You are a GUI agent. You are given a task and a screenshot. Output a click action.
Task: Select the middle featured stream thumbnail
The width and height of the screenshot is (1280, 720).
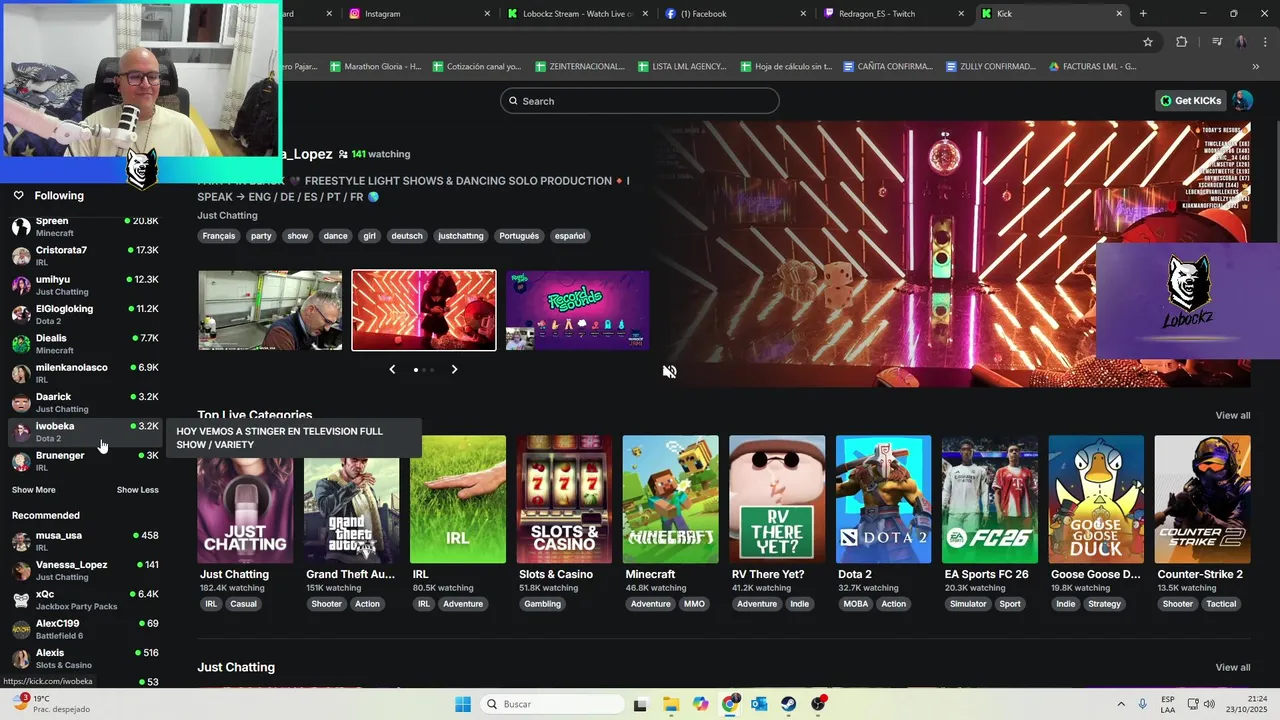coord(424,310)
